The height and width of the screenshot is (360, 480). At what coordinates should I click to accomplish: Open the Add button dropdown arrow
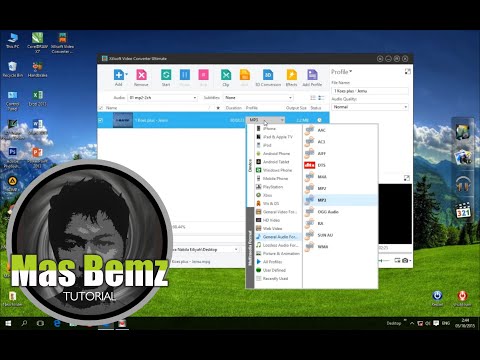[x=127, y=74]
